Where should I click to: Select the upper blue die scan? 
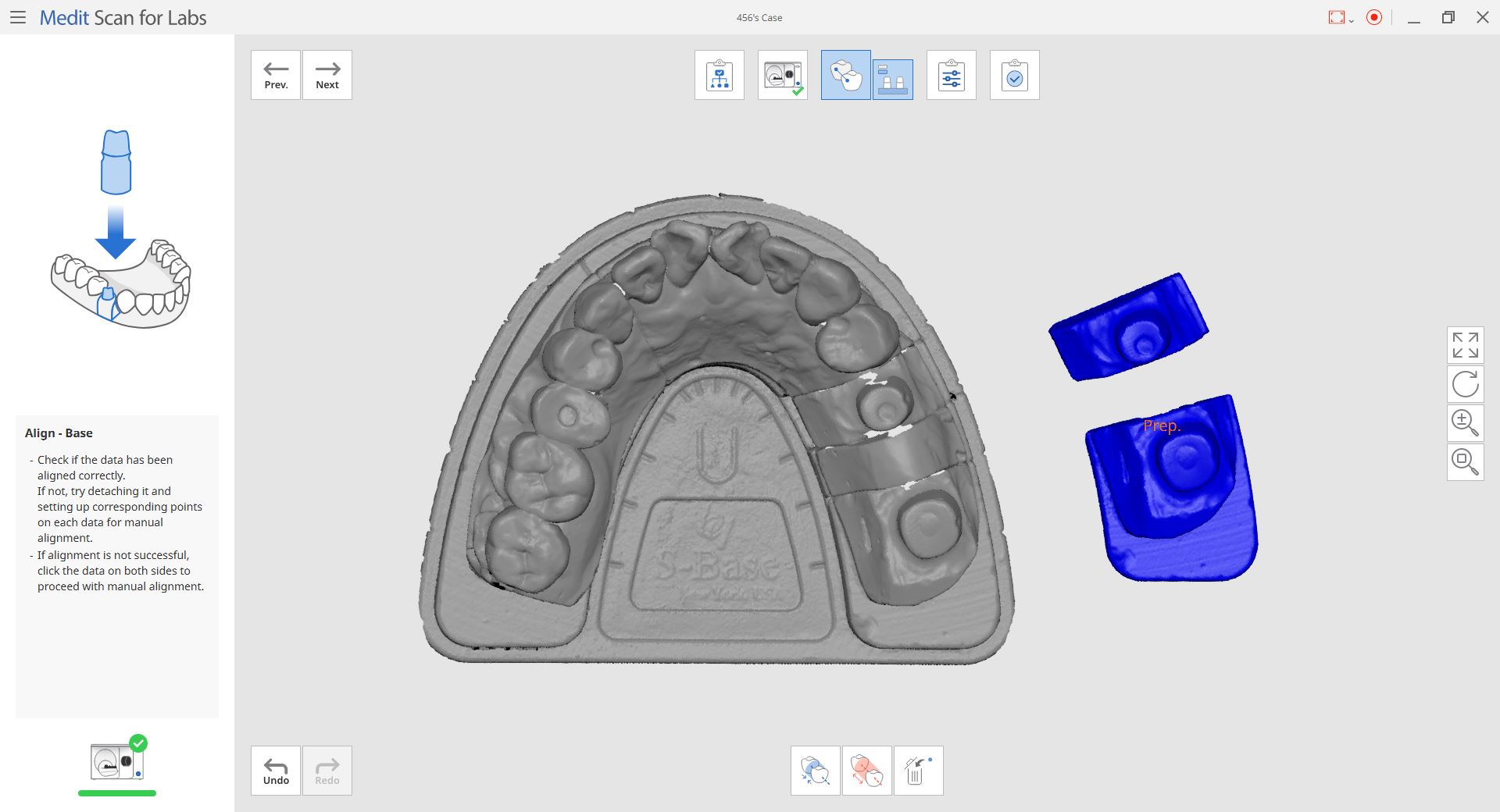[1129, 326]
